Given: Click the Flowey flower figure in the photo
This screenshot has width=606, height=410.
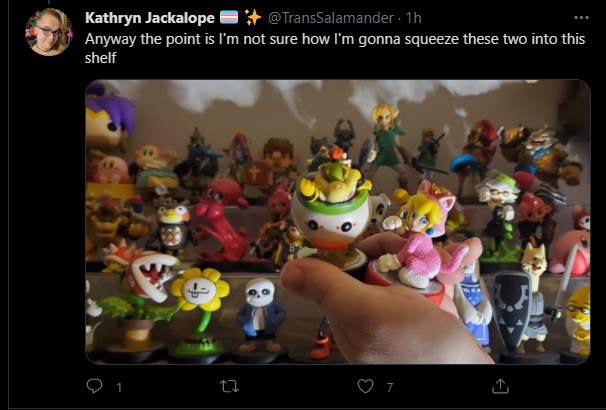Looking at the screenshot, I should [199, 309].
